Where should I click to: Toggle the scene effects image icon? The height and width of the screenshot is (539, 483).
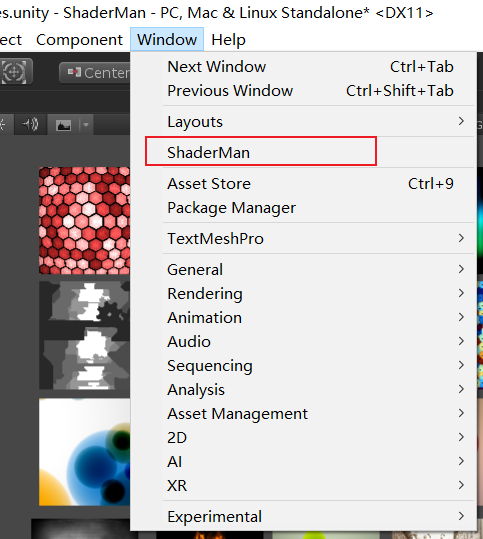click(x=63, y=125)
